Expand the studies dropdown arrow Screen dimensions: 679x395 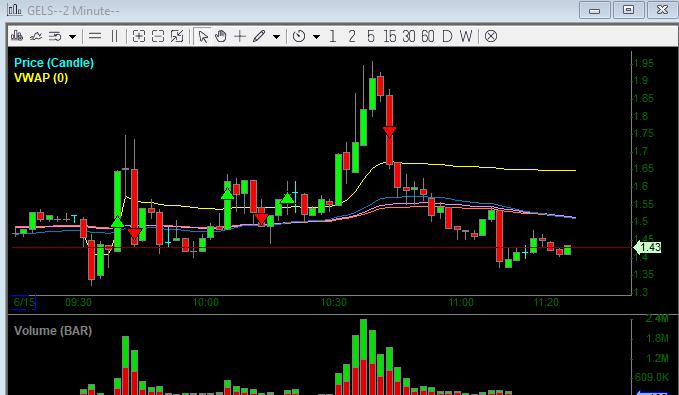[x=72, y=36]
